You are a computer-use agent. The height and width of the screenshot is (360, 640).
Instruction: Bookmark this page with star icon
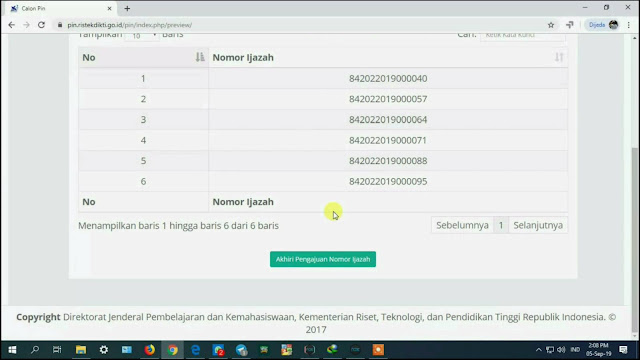tap(551, 25)
